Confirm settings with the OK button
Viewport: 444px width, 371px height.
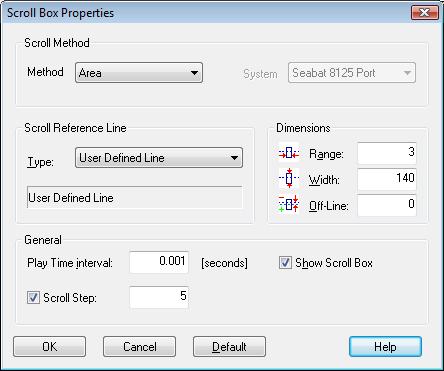click(x=49, y=347)
